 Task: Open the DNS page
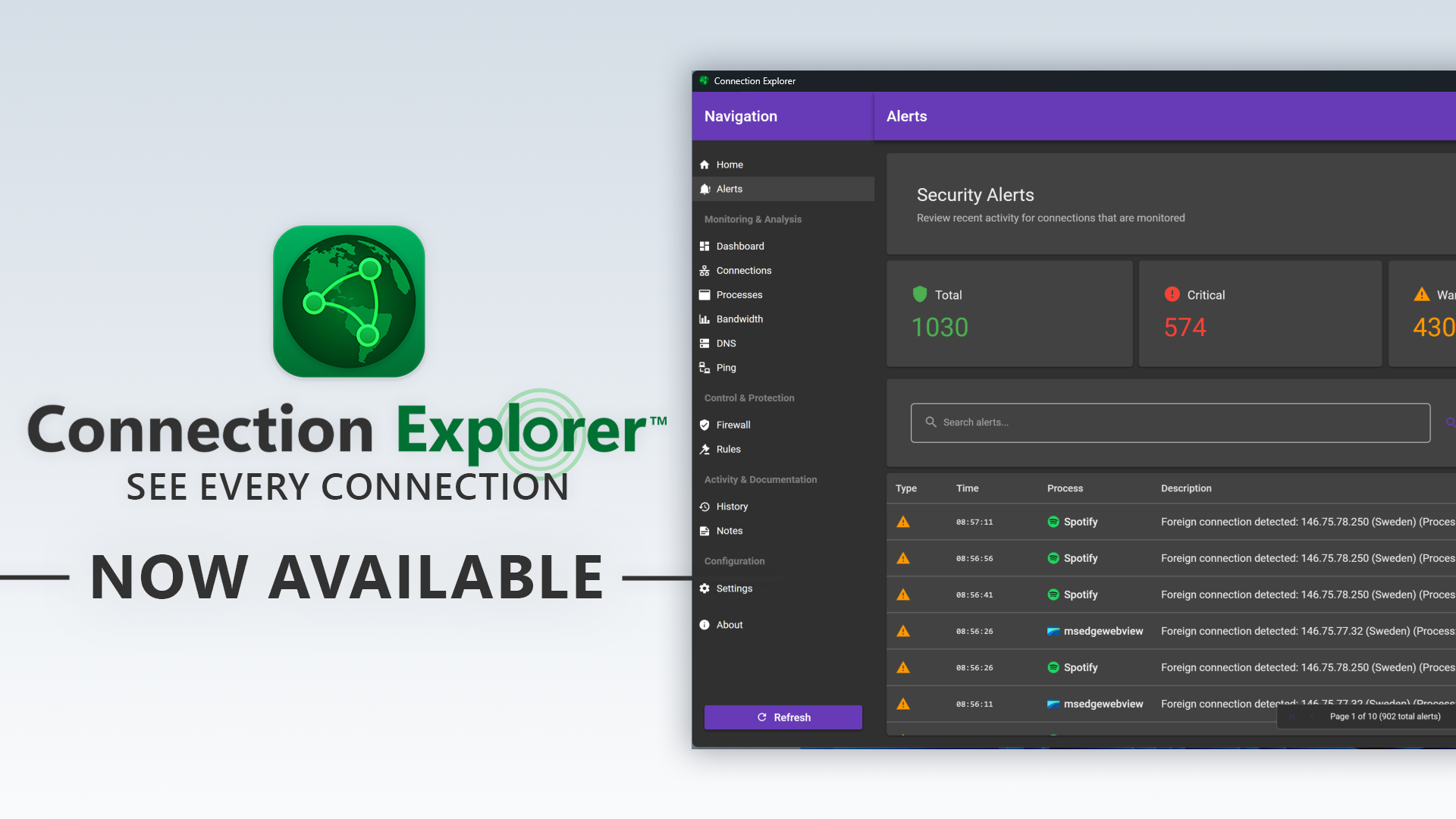pos(783,344)
